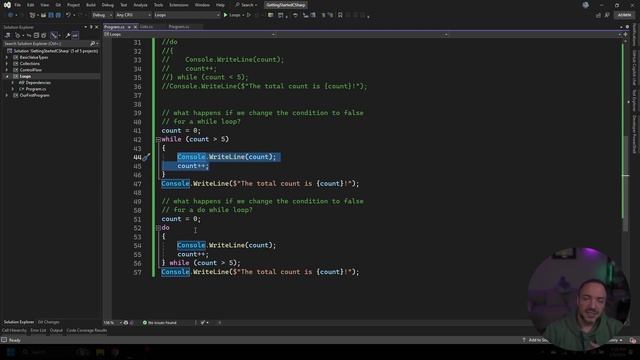
Task: Click Start Without Debugging outline play icon
Action: (249, 15)
